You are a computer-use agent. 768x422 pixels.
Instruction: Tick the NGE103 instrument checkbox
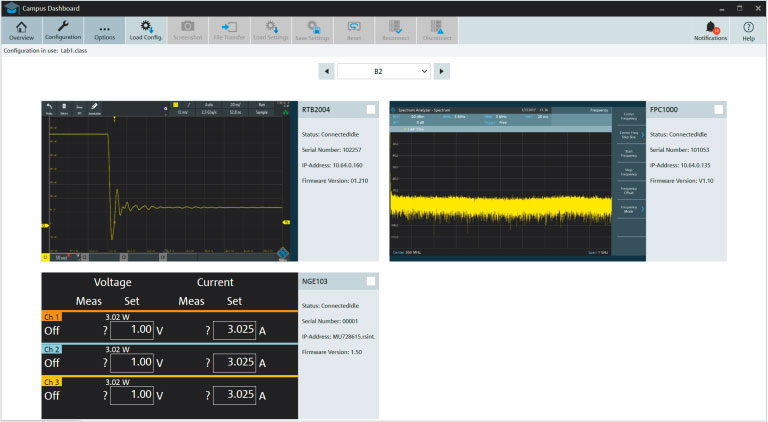click(371, 282)
